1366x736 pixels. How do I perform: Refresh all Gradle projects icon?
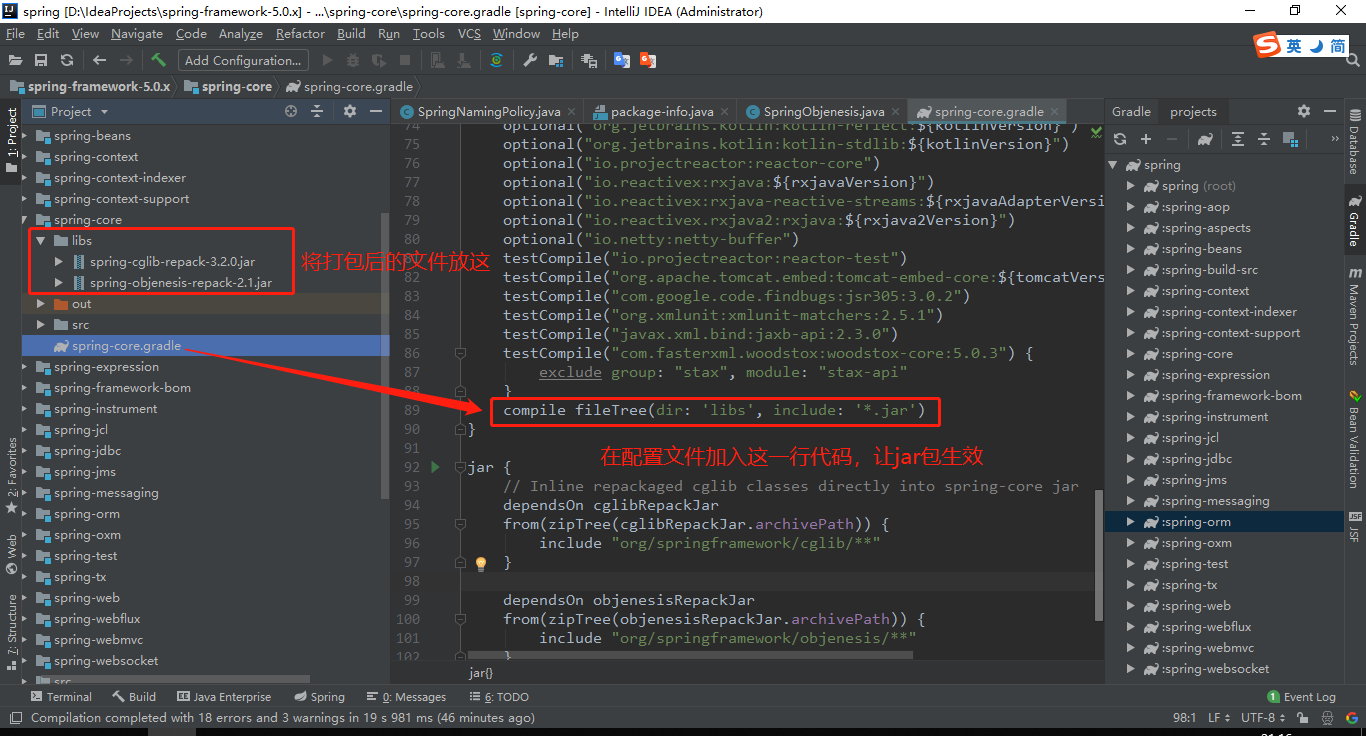click(x=1120, y=139)
